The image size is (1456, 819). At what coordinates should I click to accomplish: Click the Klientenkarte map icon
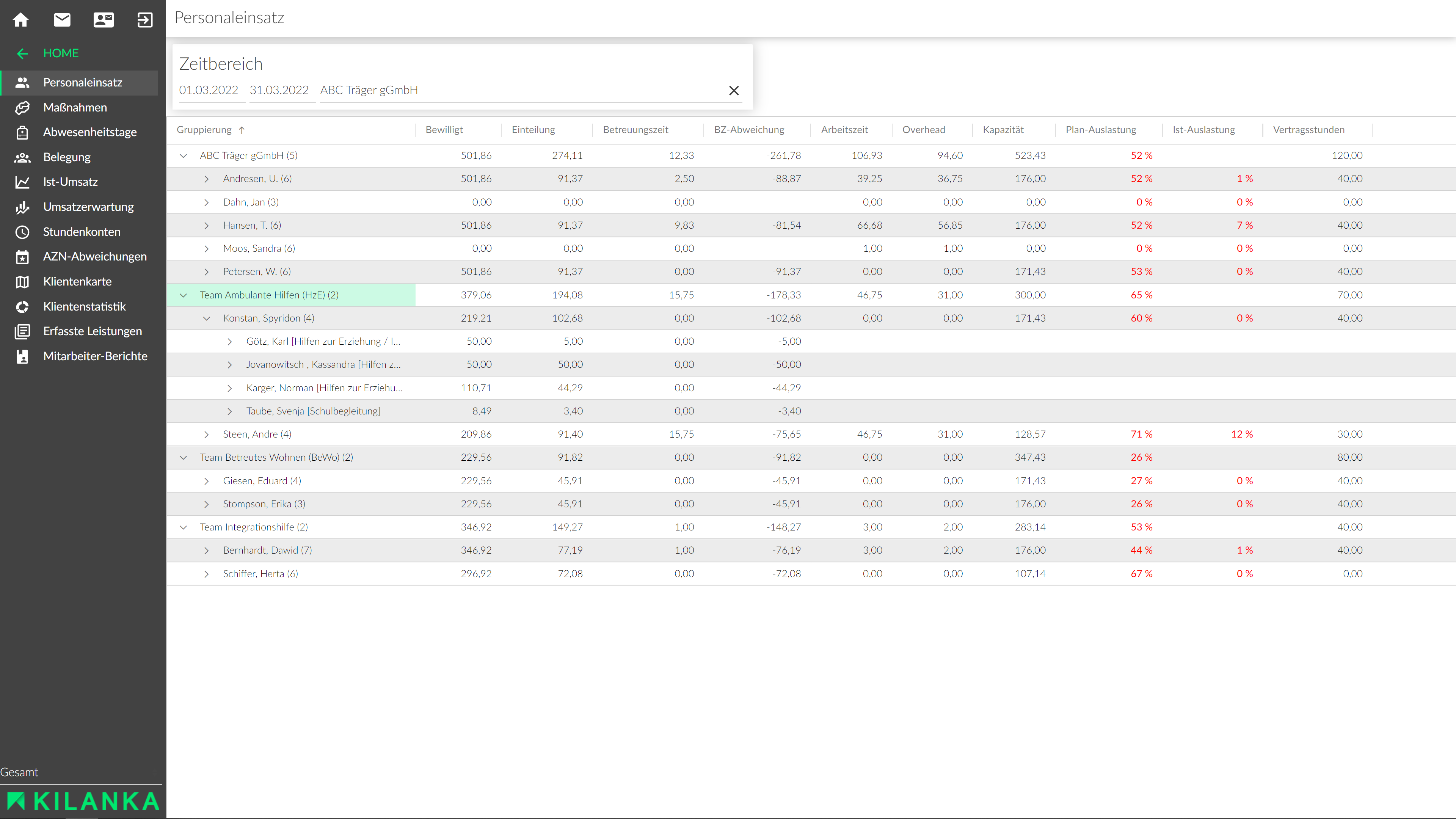(22, 281)
